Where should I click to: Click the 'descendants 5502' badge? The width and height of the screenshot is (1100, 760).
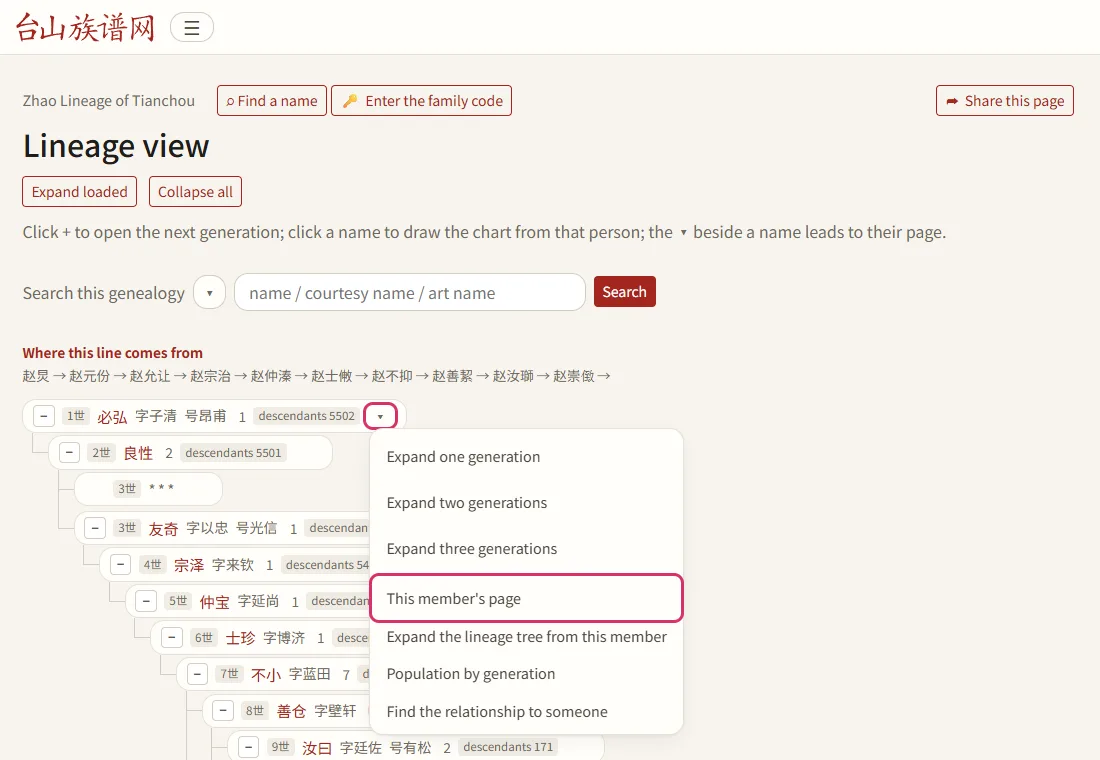click(307, 416)
